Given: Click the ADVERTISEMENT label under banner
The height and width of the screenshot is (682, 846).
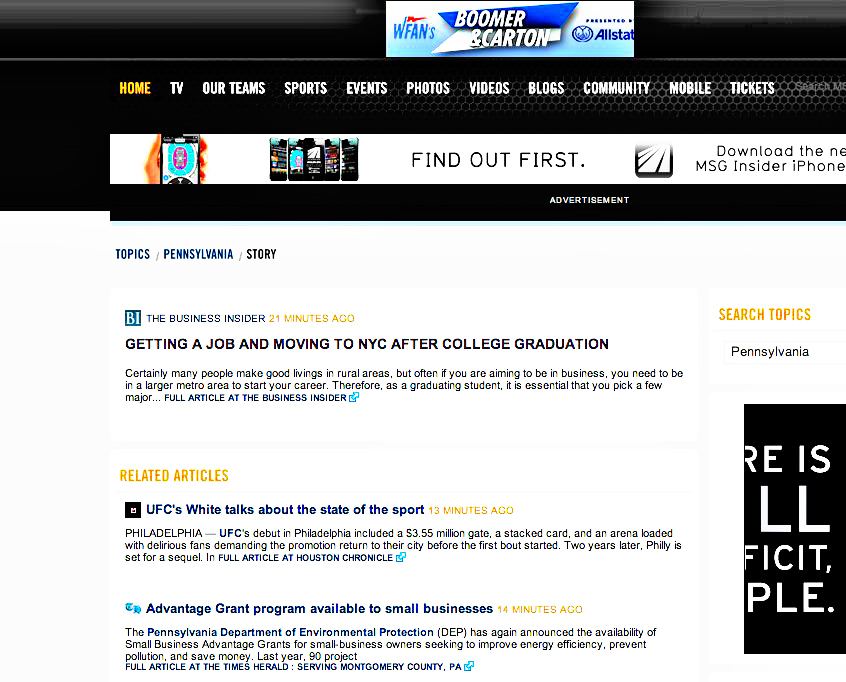Looking at the screenshot, I should click(589, 200).
